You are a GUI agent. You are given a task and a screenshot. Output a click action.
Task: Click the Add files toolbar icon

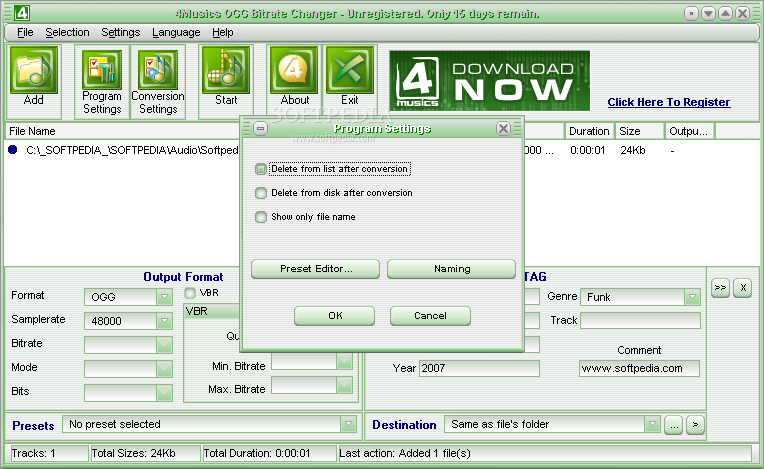coord(34,70)
